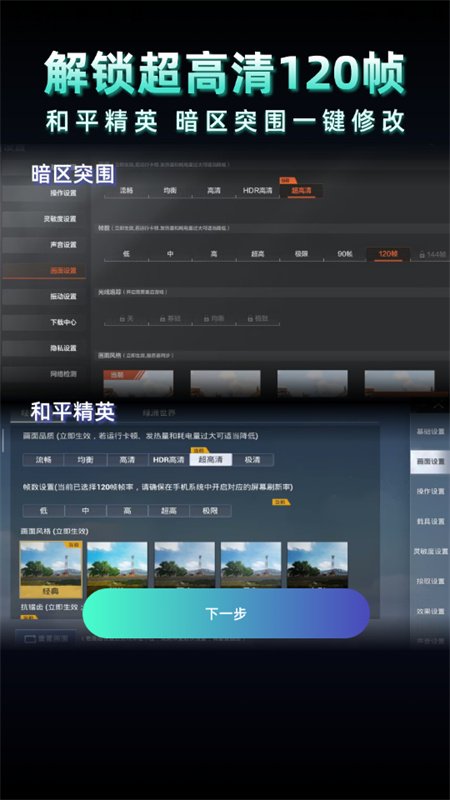Open 基础设置 in 和平精英 sidebar
Viewport: 450px width, 800px height.
[430, 432]
